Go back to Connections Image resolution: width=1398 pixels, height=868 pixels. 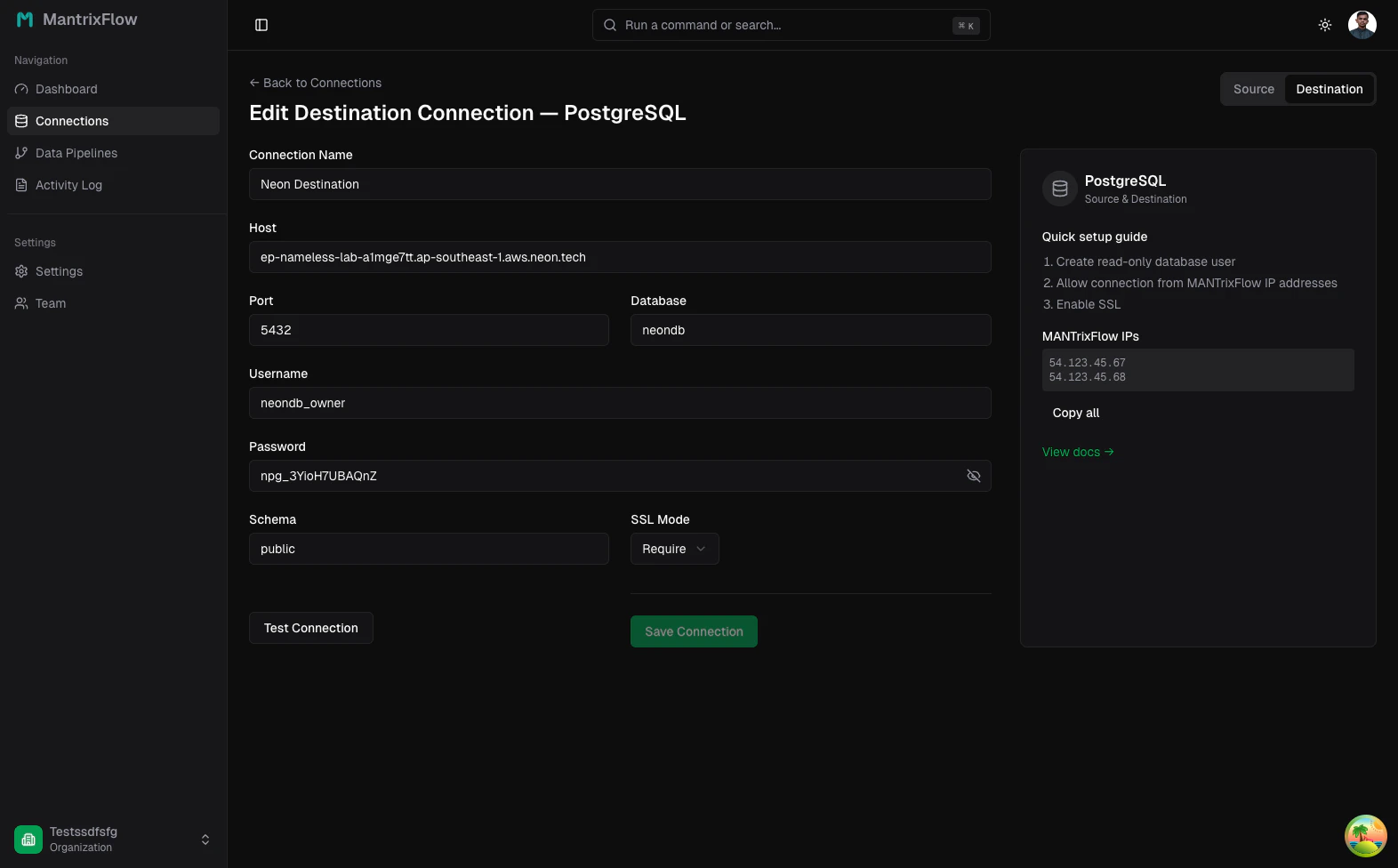coord(315,83)
